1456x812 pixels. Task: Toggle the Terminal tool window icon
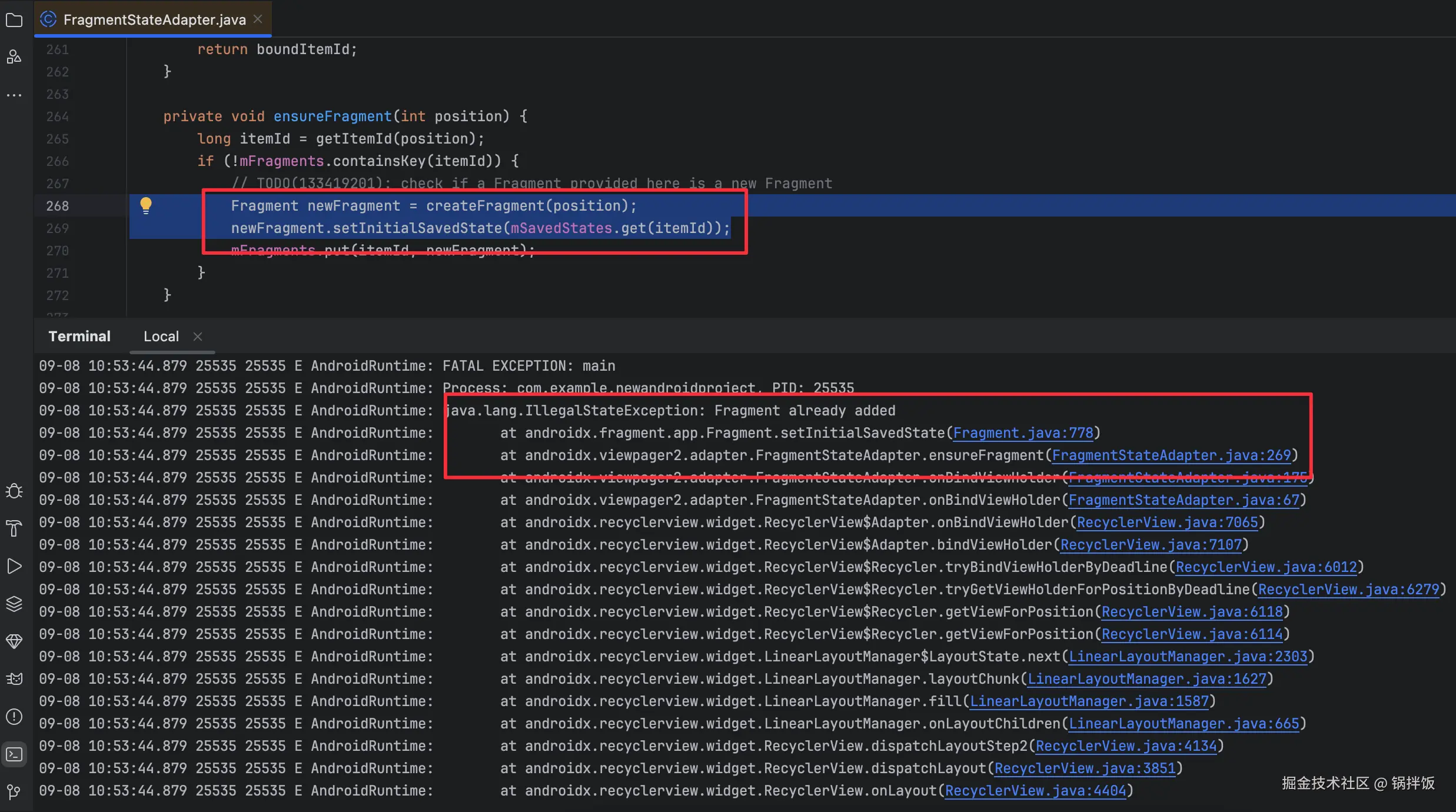[14, 754]
